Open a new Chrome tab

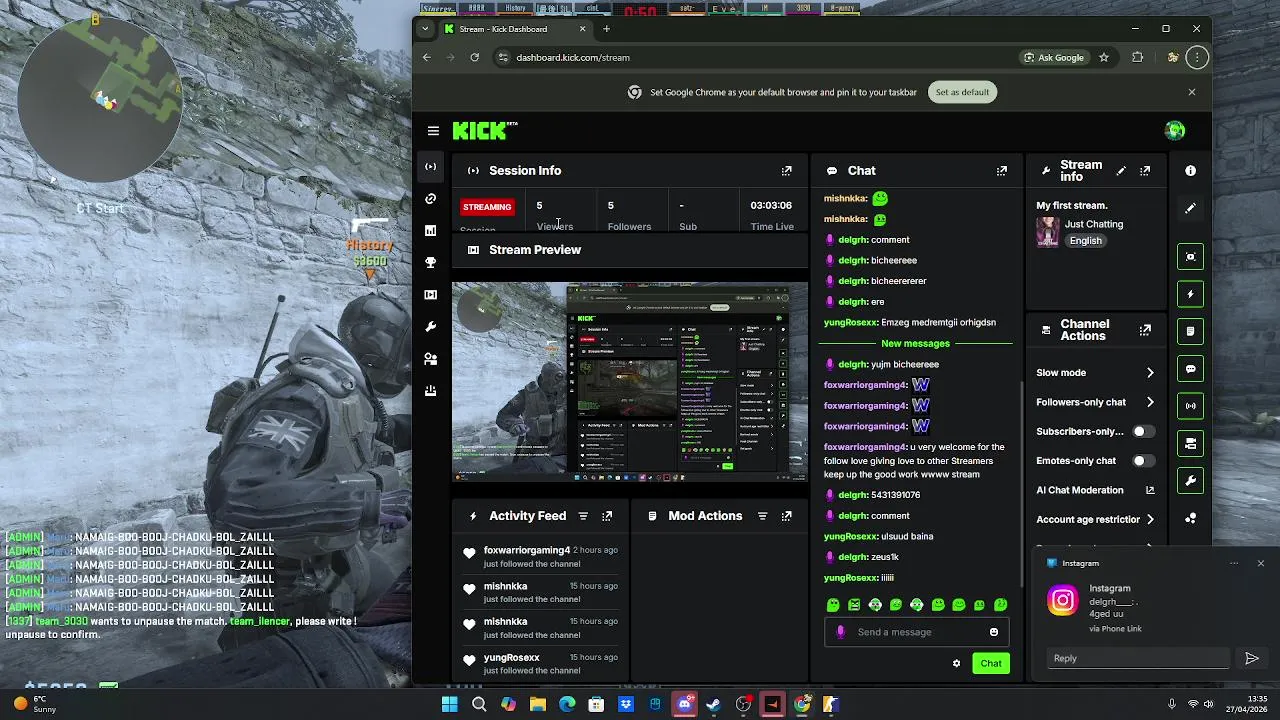[x=606, y=29]
